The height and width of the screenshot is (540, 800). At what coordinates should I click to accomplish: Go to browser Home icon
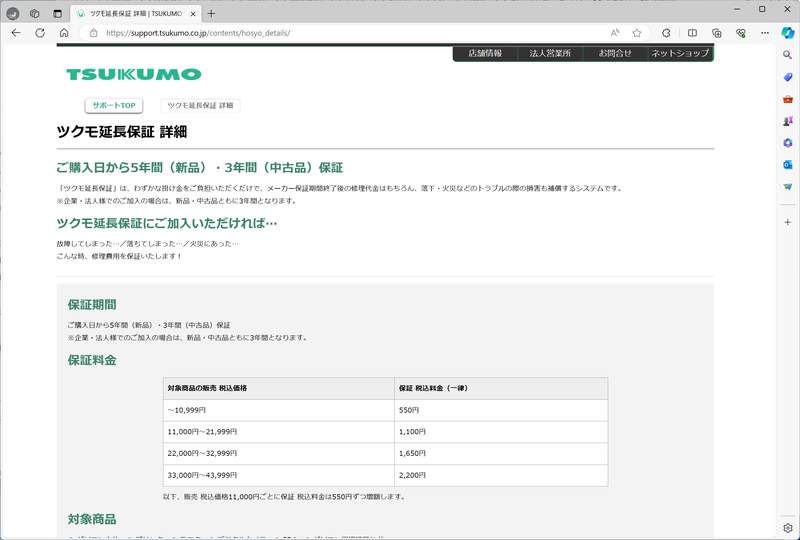(x=64, y=33)
